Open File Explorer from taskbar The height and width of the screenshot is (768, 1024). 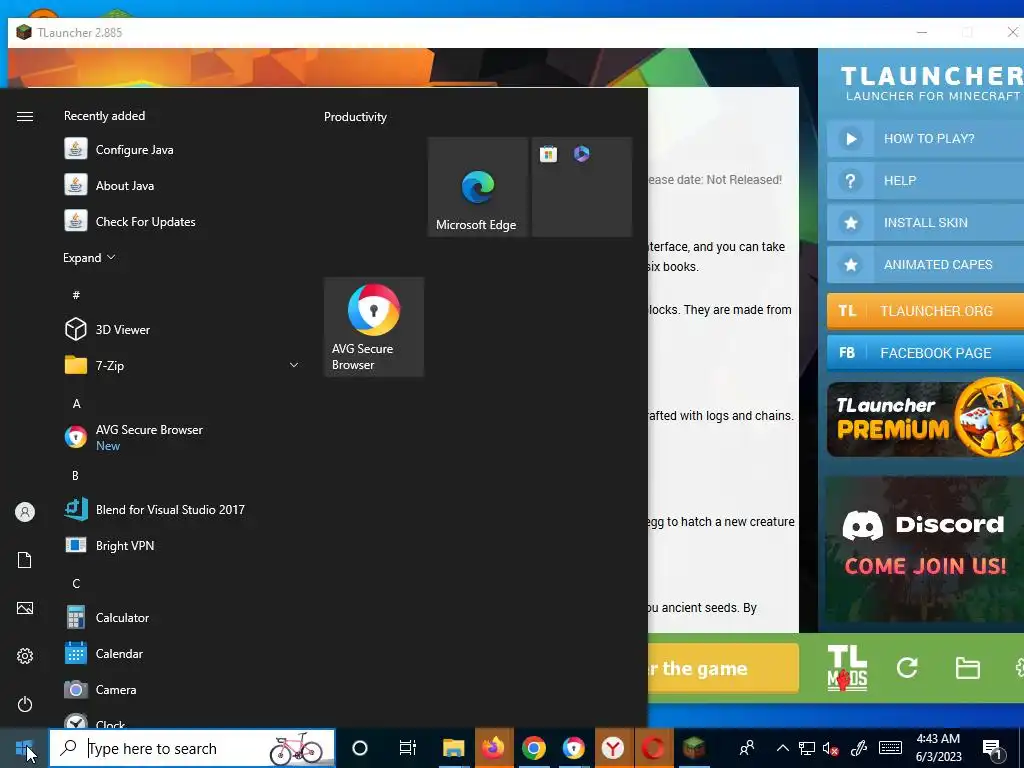(453, 748)
